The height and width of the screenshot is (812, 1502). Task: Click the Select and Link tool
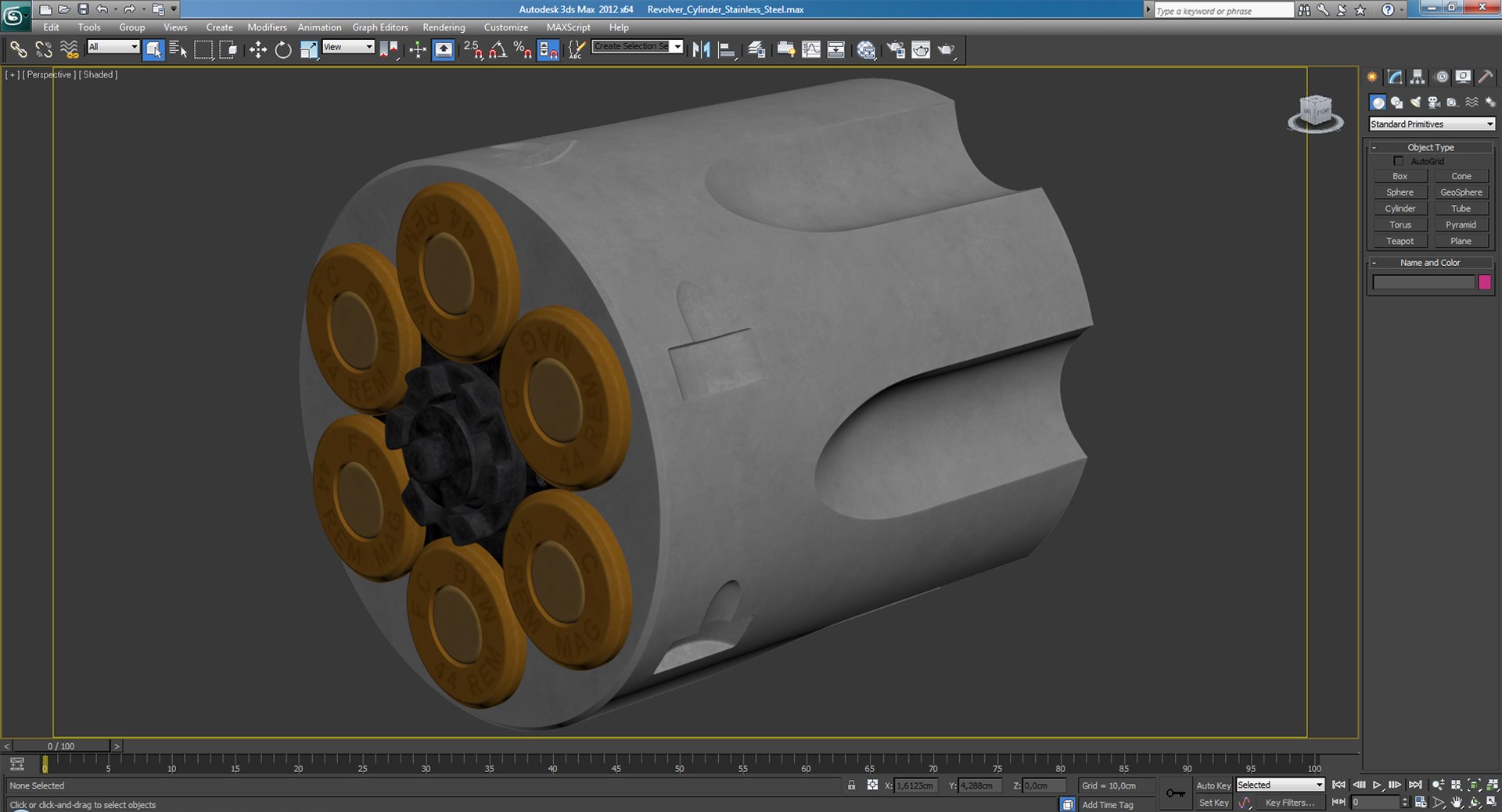pyautogui.click(x=18, y=49)
